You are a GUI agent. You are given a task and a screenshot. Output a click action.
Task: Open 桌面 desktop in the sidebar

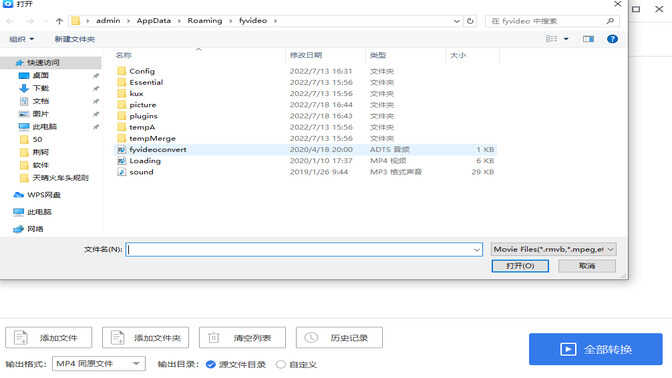[x=40, y=75]
